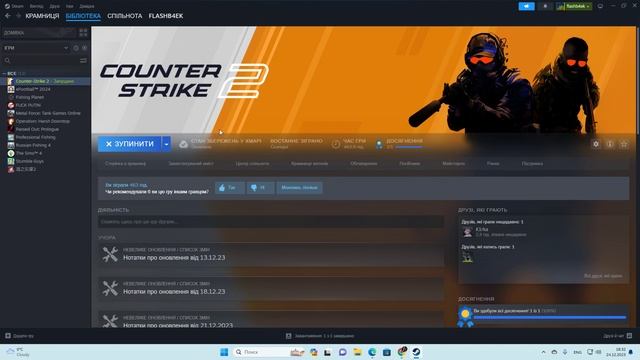This screenshot has height=360, width=640.
Task: Click the header achievements progress bar
Action: tap(409, 147)
